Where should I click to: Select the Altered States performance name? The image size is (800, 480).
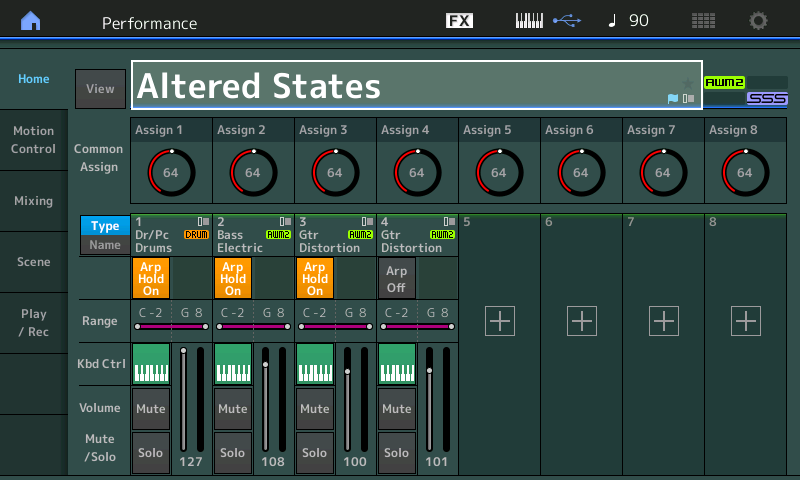(x=417, y=85)
